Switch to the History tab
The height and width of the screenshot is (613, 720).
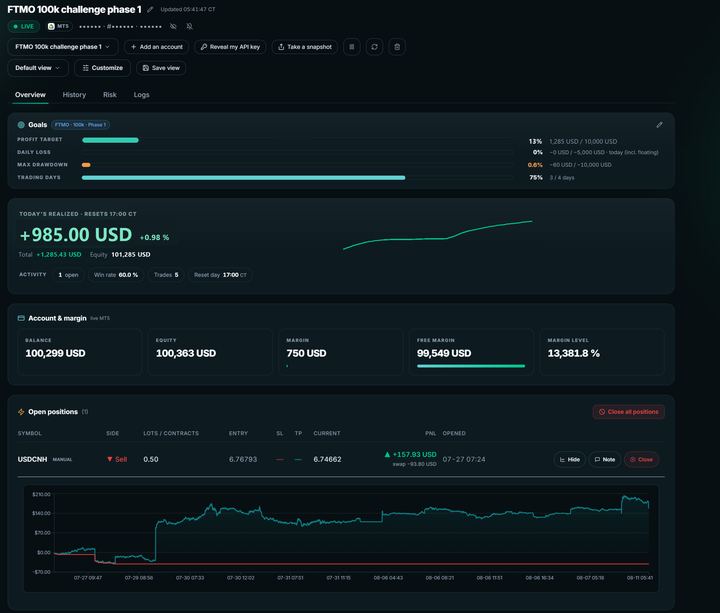click(74, 95)
